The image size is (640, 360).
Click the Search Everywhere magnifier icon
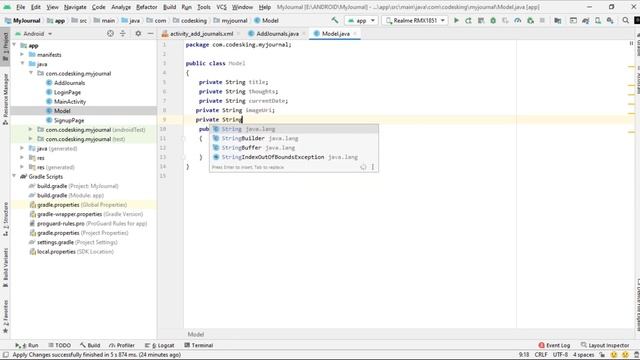(625, 20)
